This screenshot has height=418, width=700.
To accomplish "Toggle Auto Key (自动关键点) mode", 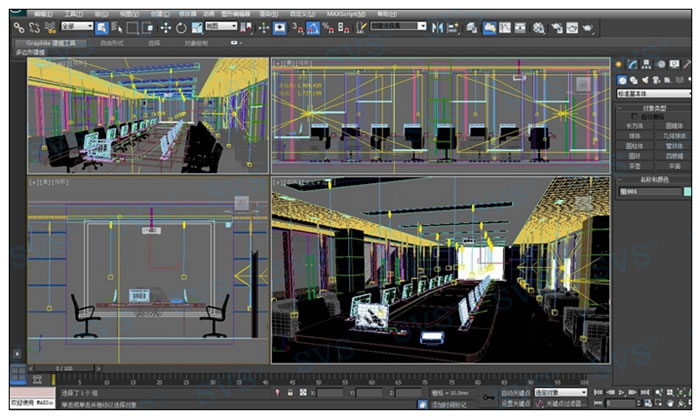I will (515, 393).
